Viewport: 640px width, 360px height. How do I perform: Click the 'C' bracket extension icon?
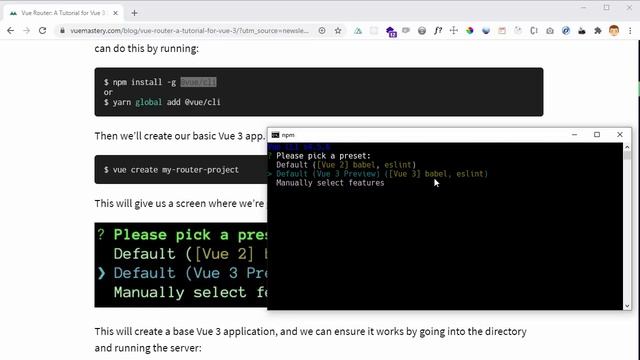pyautogui.click(x=534, y=31)
